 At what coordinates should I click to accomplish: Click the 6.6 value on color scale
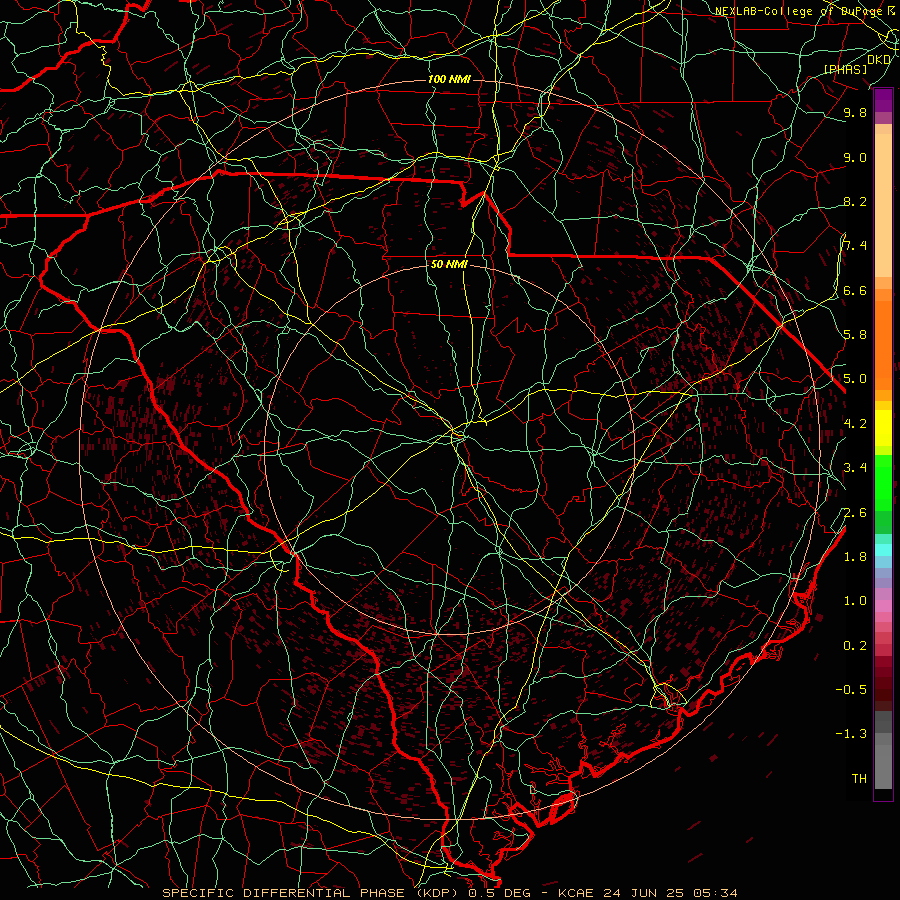tap(855, 290)
